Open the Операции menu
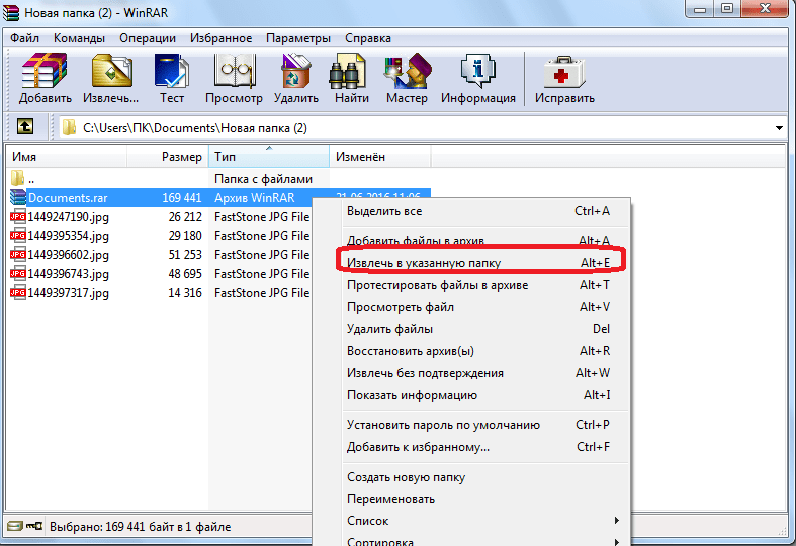The height and width of the screenshot is (546, 796). tap(147, 38)
